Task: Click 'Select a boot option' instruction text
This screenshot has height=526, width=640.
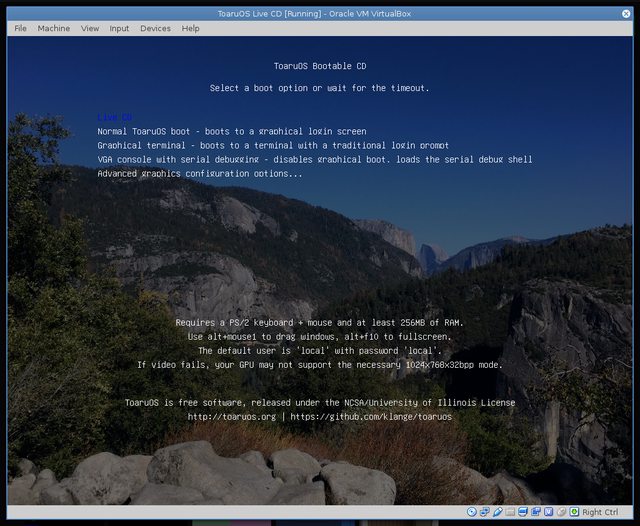Action: pos(319,88)
